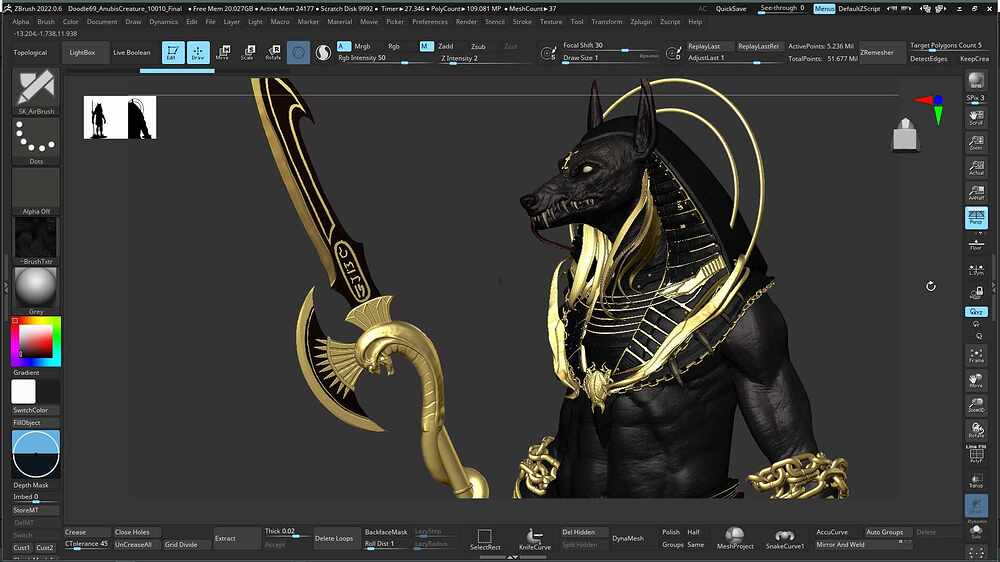Open the Dots stroke type picker
Viewport: 1000px width, 562px height.
coord(36,141)
